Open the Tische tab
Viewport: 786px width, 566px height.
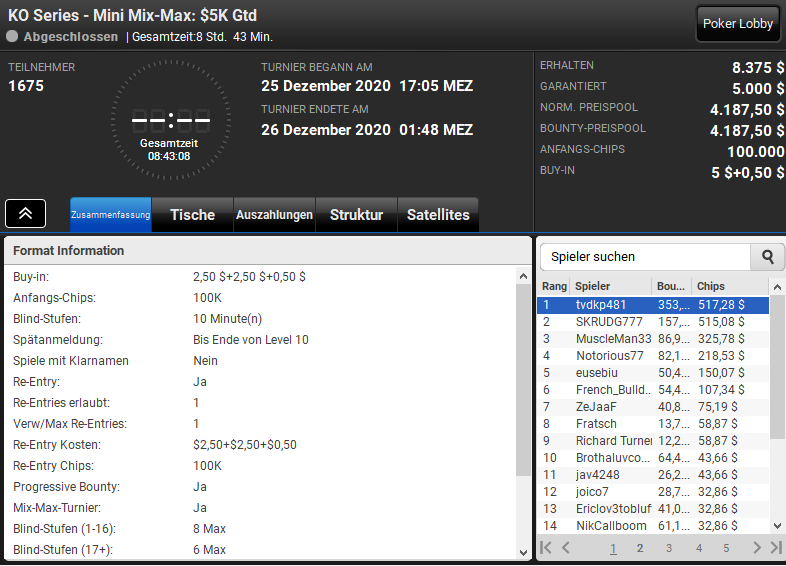tap(192, 214)
